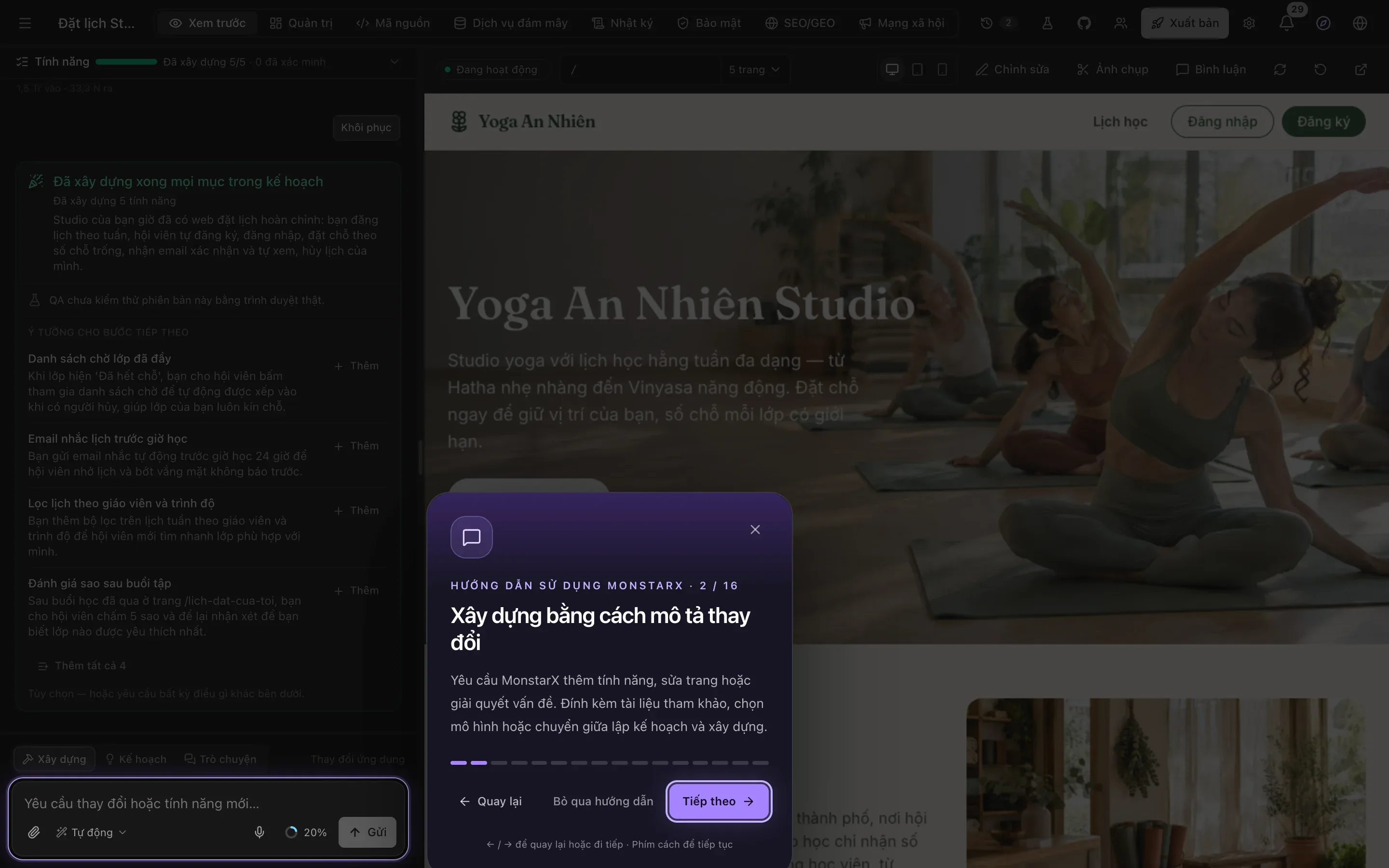
Task: Click the Xuất bản publish button
Action: (1185, 23)
